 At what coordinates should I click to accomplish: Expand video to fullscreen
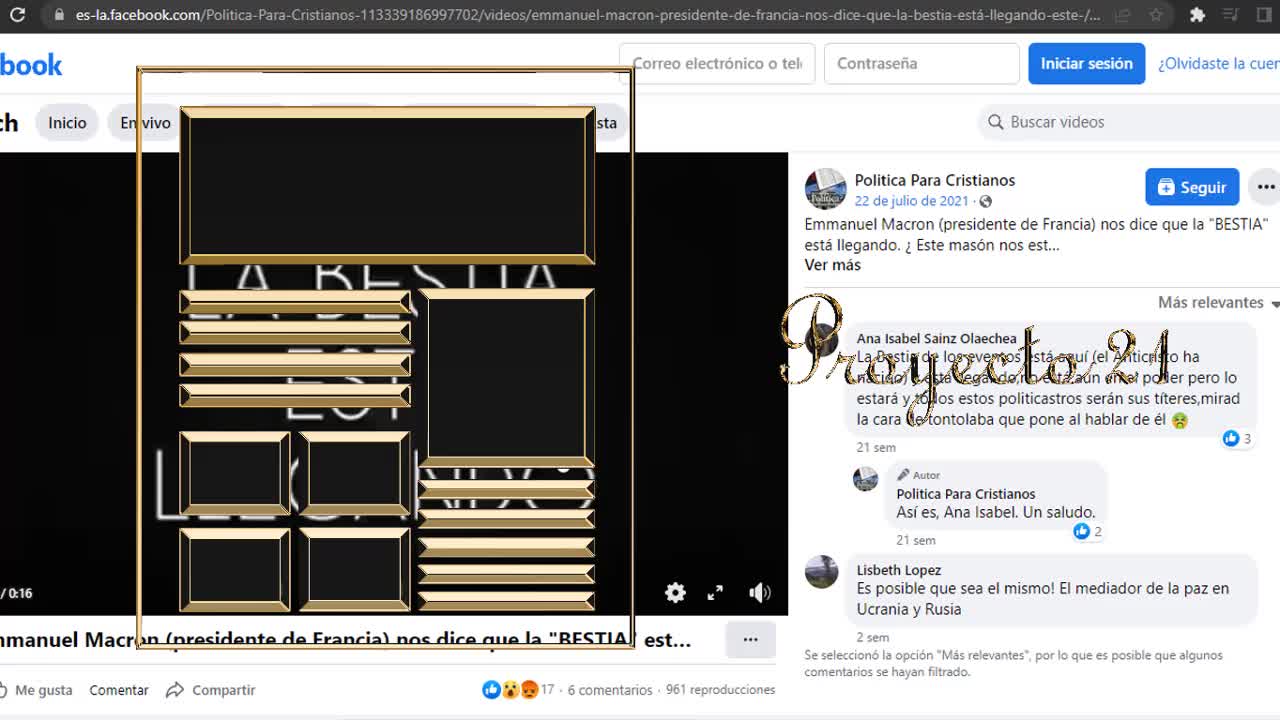coord(715,592)
